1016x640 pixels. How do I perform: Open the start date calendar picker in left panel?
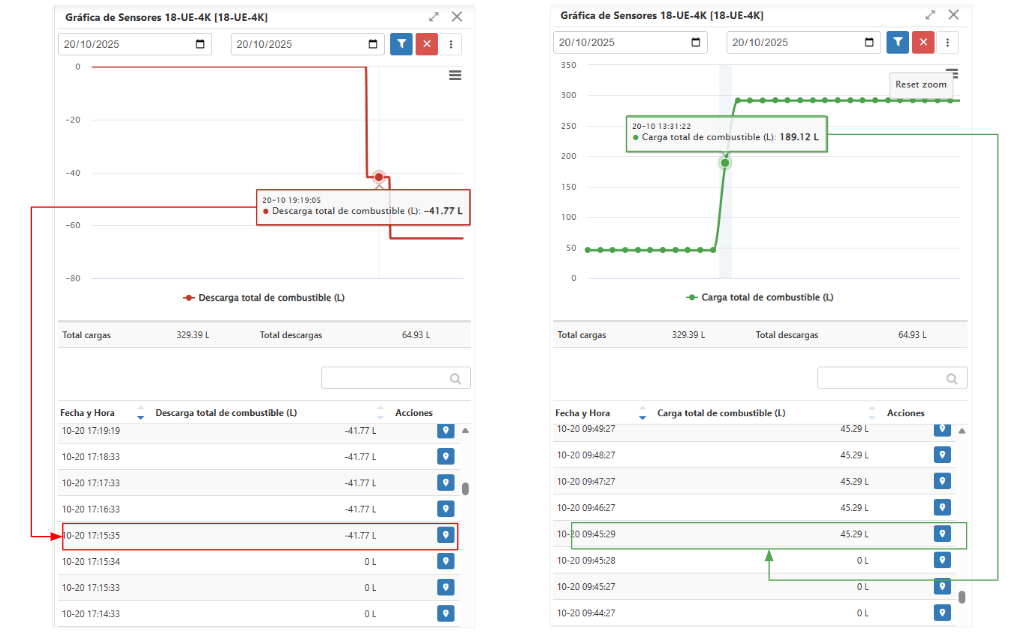point(200,44)
